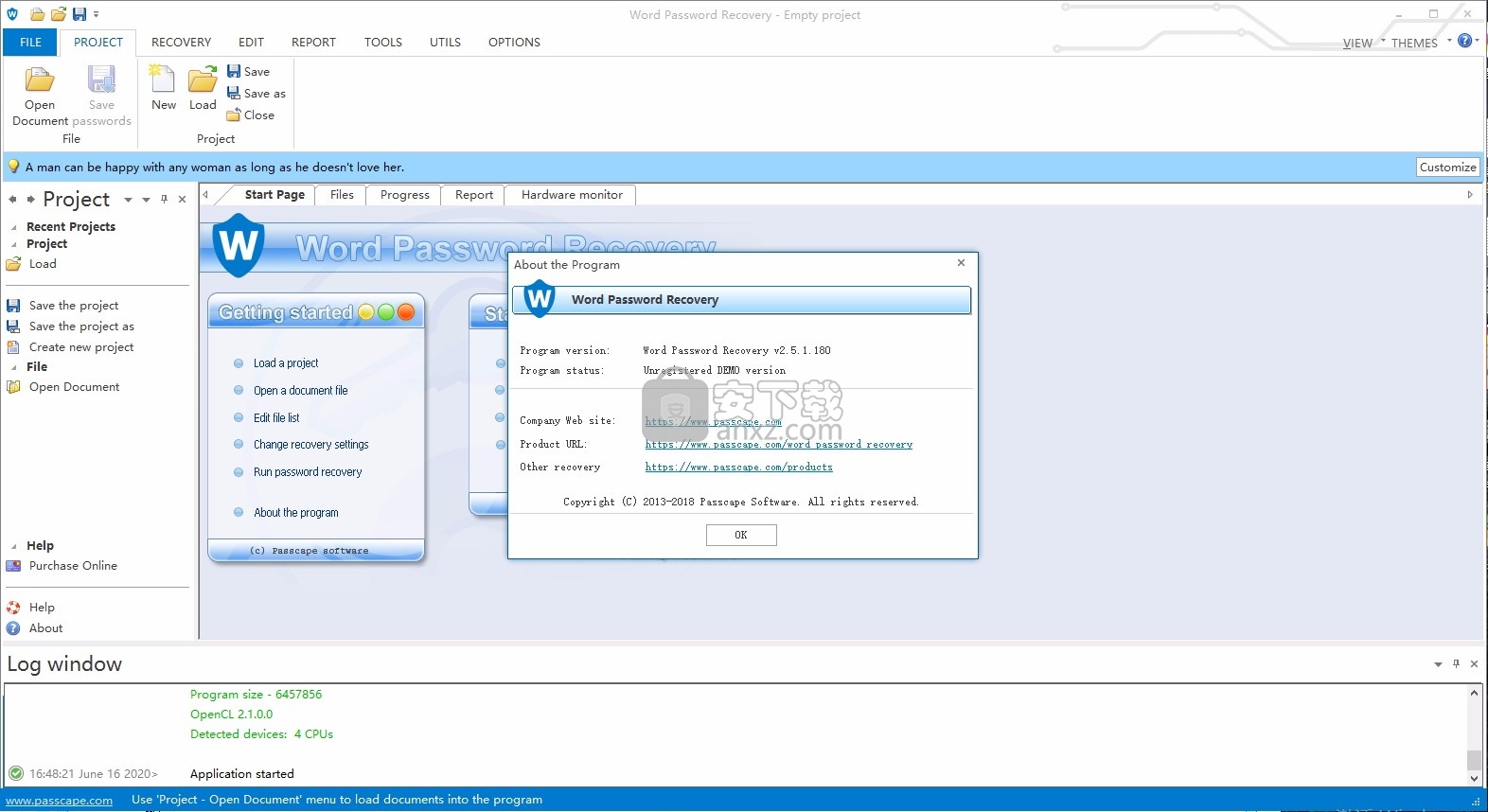Click Close project in the ribbon

click(251, 115)
